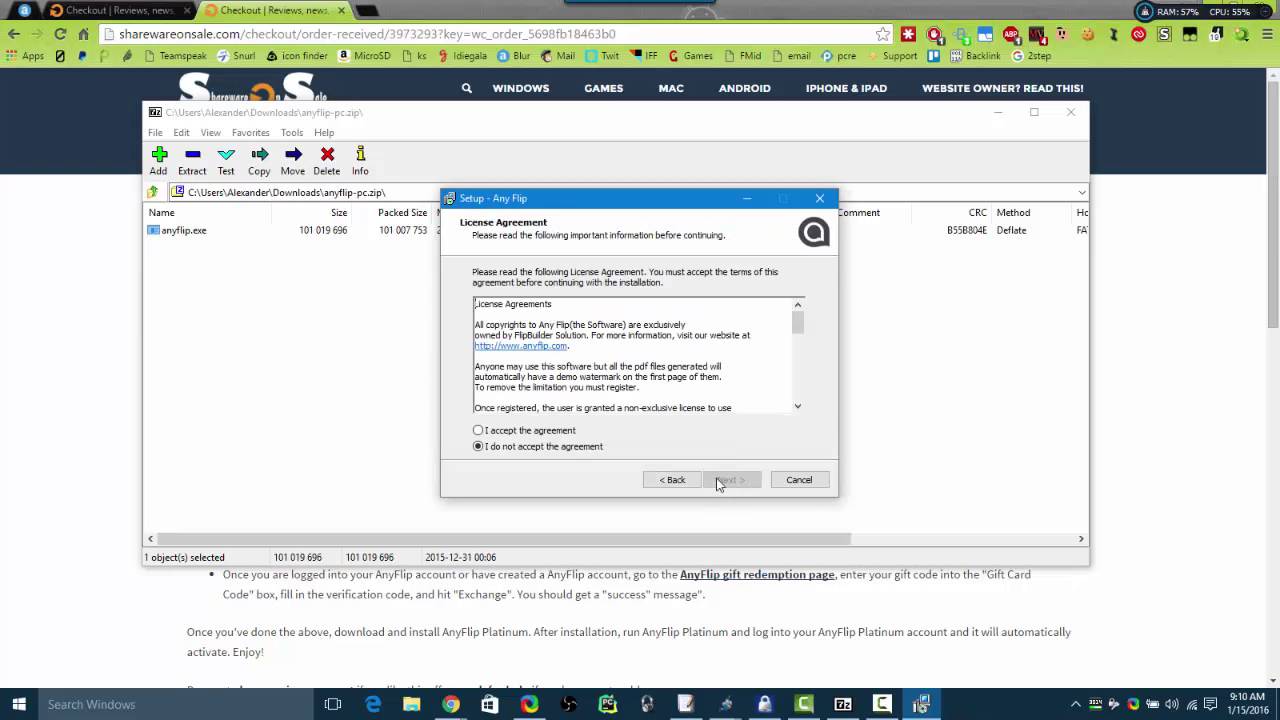This screenshot has height=720, width=1280.
Task: Open the Edit menu in 7-Zip
Action: [181, 133]
